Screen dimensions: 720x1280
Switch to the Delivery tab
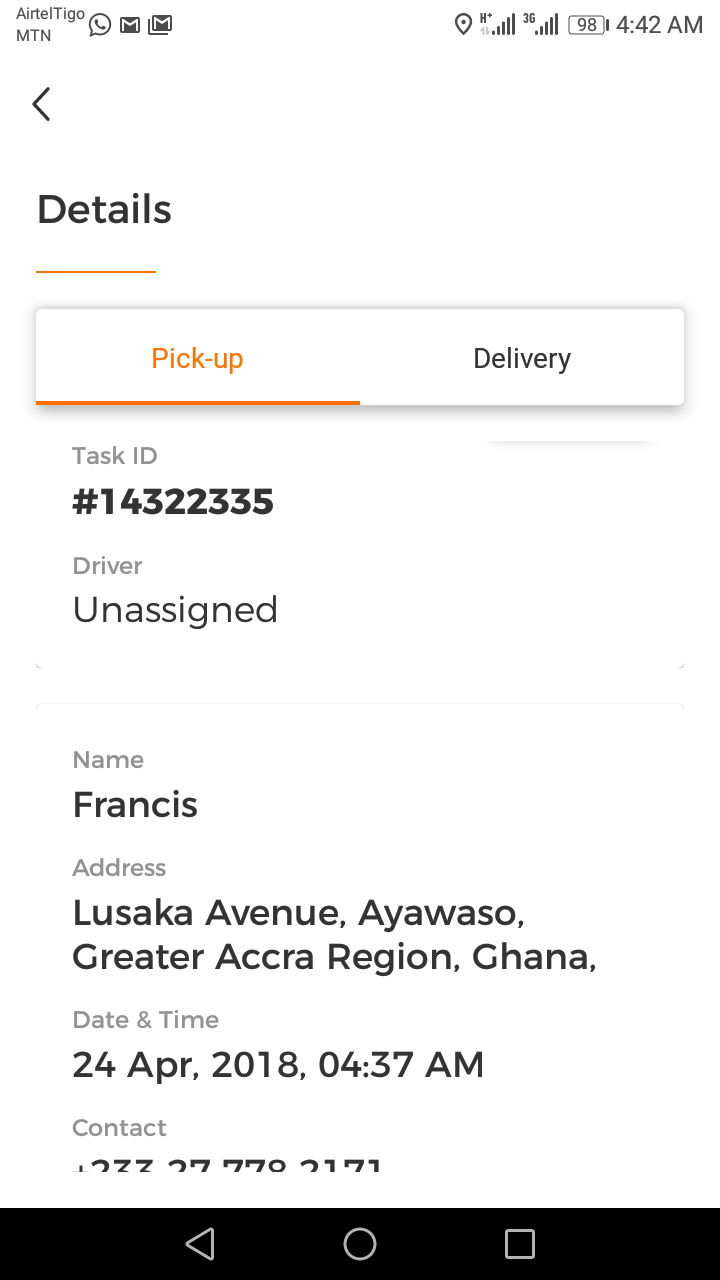tap(522, 358)
